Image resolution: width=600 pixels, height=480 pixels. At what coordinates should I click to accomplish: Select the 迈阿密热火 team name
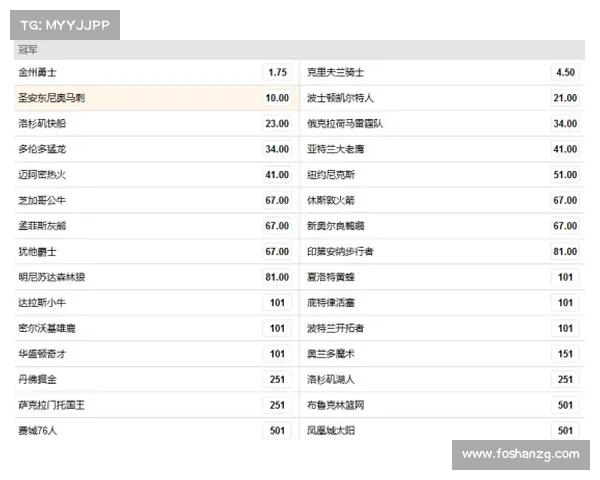(42, 175)
